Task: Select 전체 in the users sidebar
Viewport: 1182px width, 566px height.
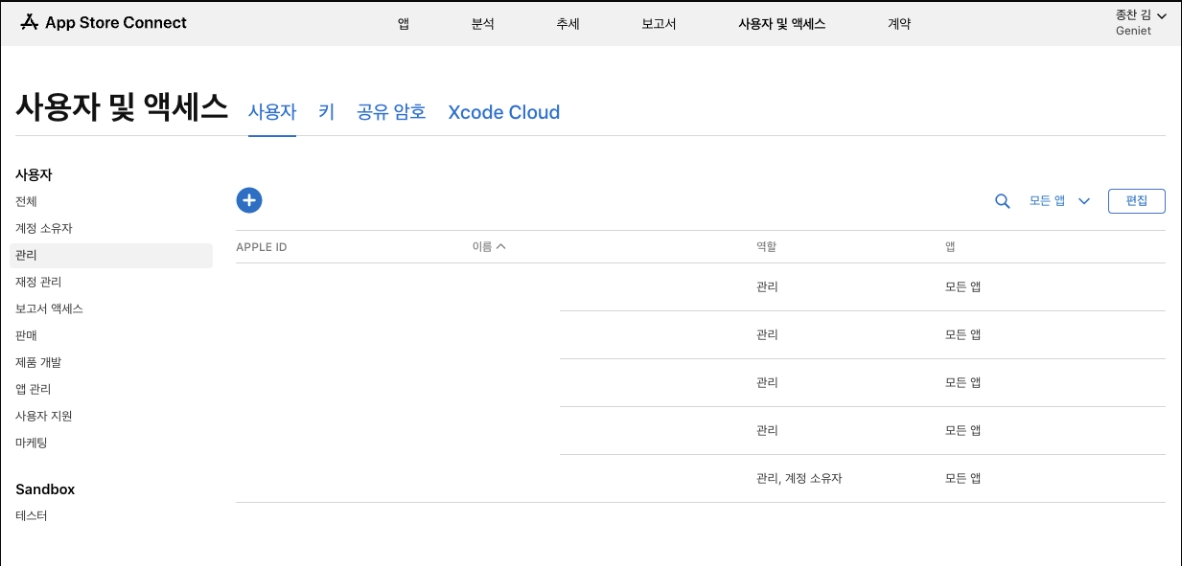Action: pyautogui.click(x=26, y=202)
